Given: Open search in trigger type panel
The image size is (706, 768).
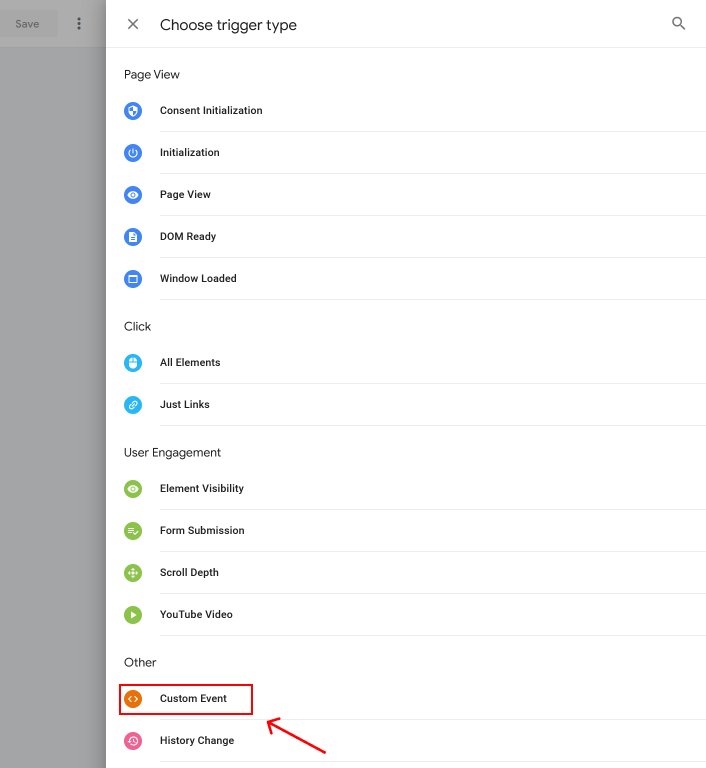Looking at the screenshot, I should pos(678,23).
